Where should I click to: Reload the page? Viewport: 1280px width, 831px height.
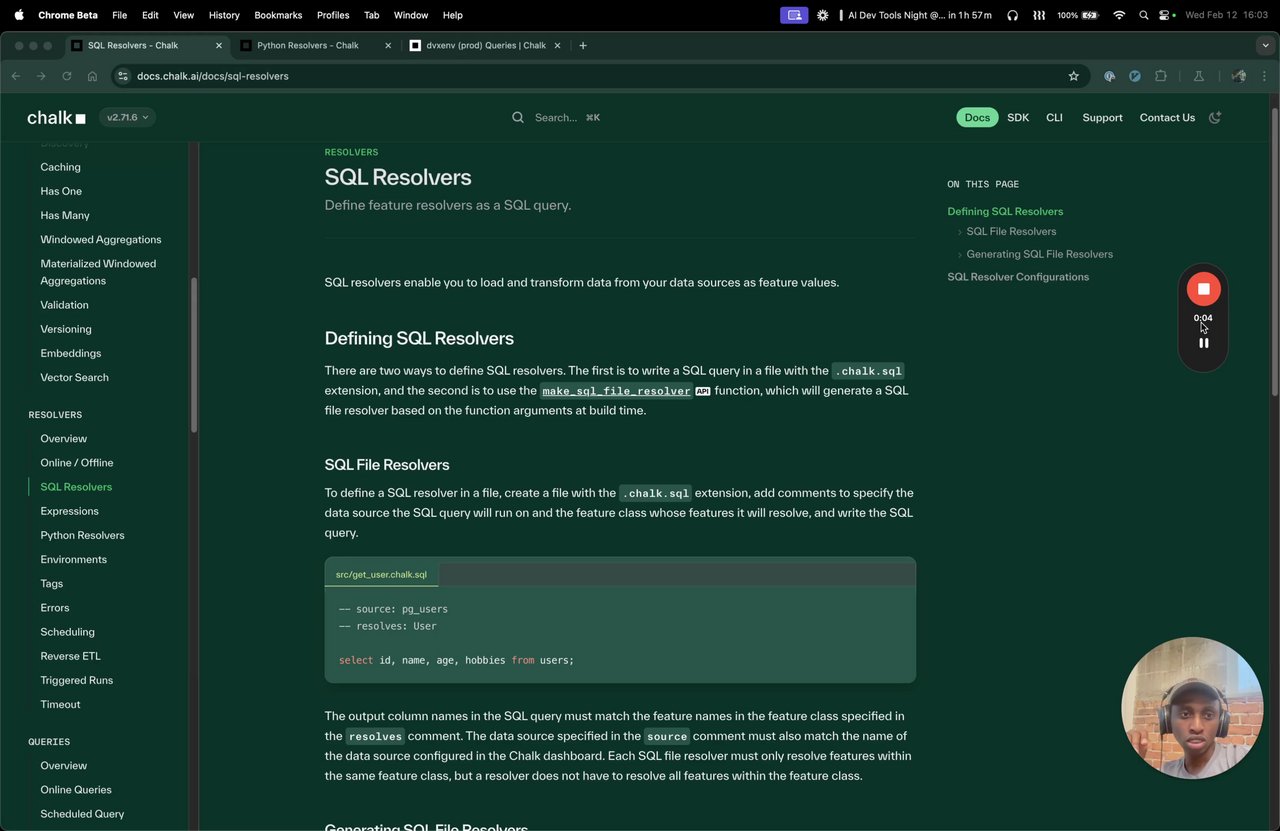click(67, 76)
